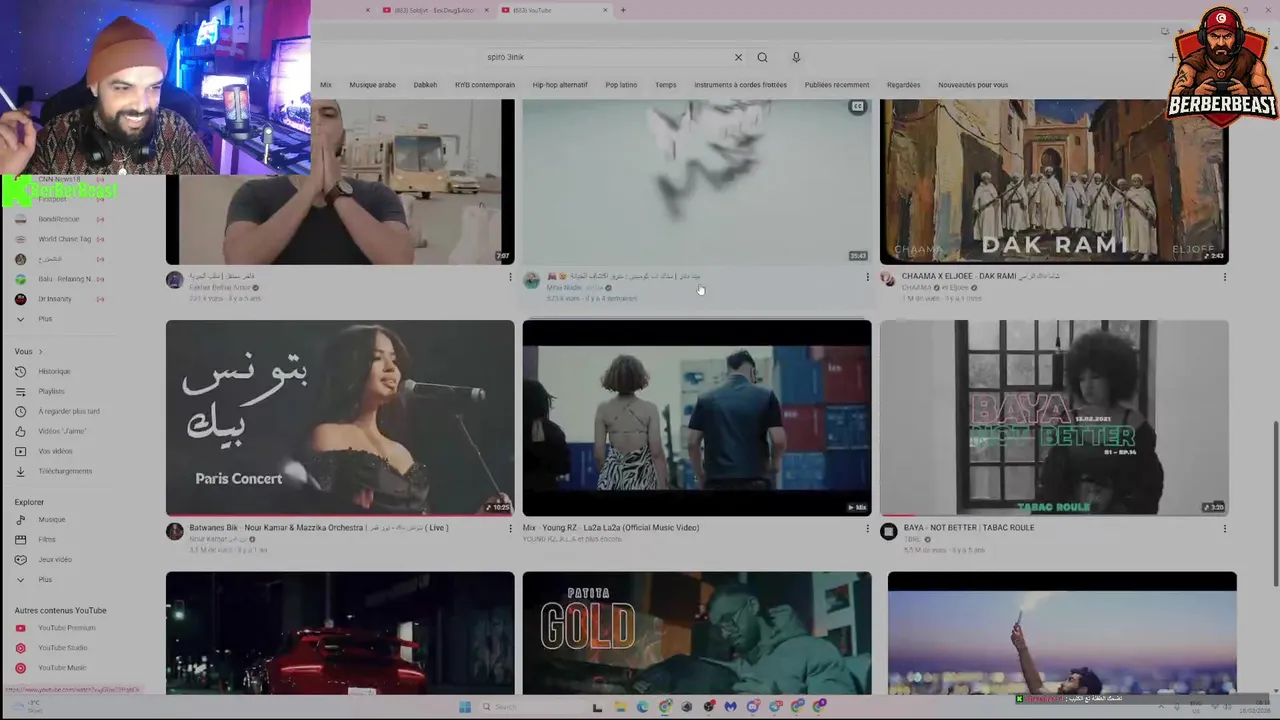
Task: Play the red car night thumbnail
Action: pyautogui.click(x=340, y=633)
